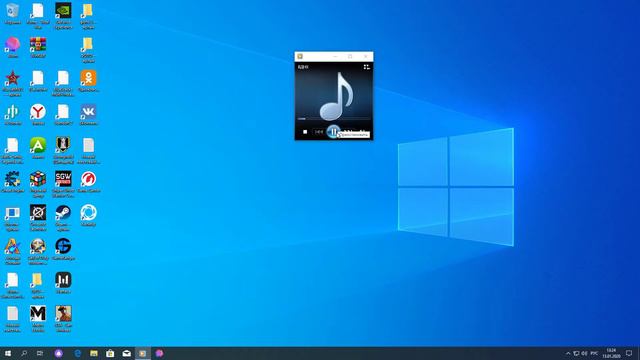Open the Windows Start menu
The height and width of the screenshot is (360, 640).
8,353
